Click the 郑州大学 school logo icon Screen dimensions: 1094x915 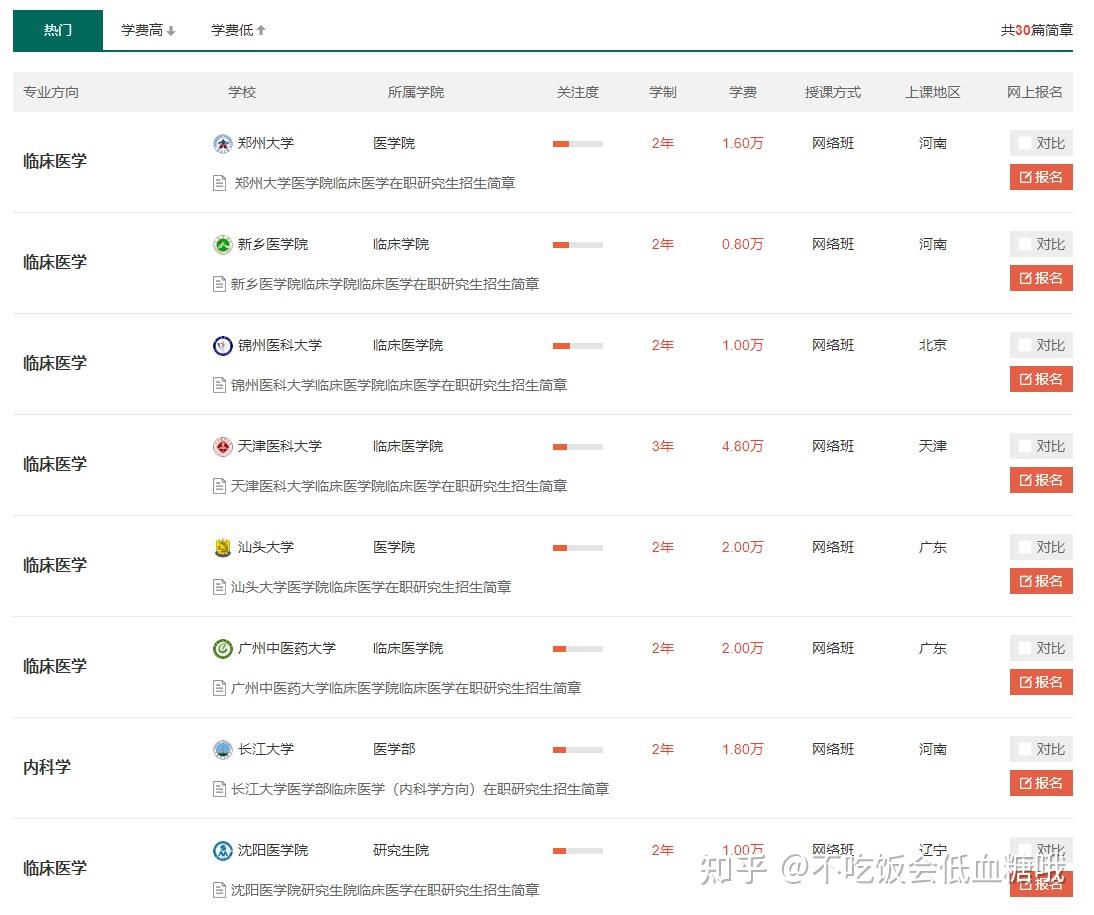(x=223, y=144)
